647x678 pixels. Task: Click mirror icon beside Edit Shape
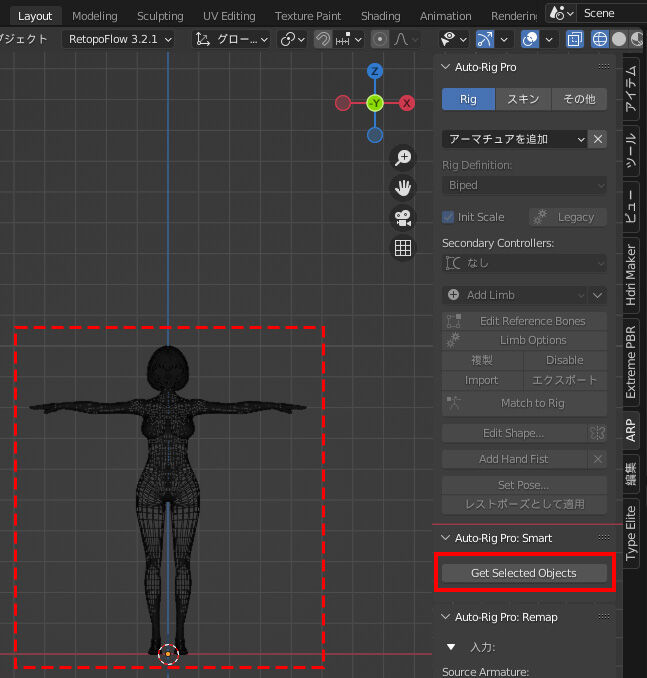point(598,433)
